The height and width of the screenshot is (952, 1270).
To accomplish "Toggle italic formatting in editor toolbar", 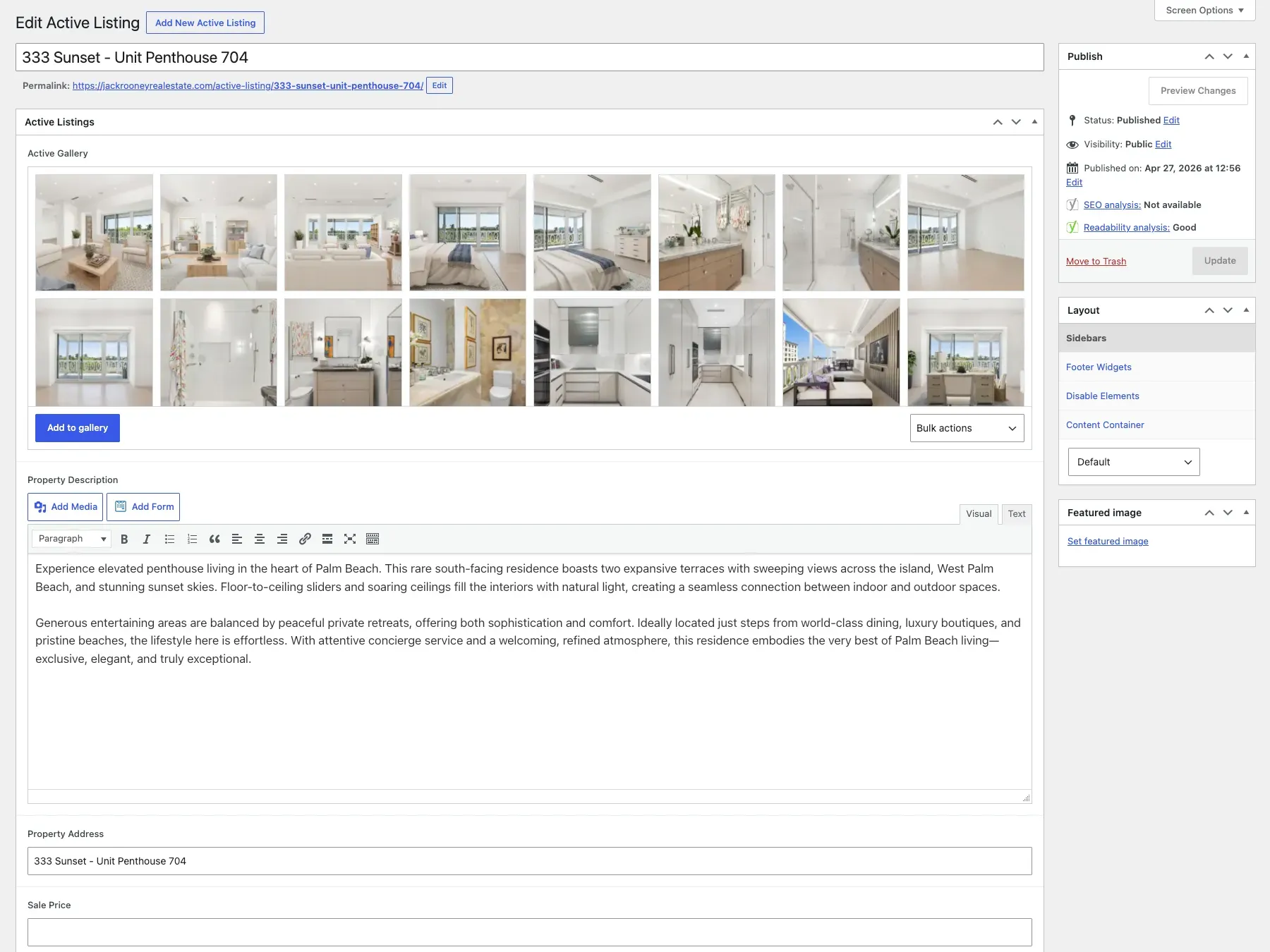I will (x=147, y=539).
